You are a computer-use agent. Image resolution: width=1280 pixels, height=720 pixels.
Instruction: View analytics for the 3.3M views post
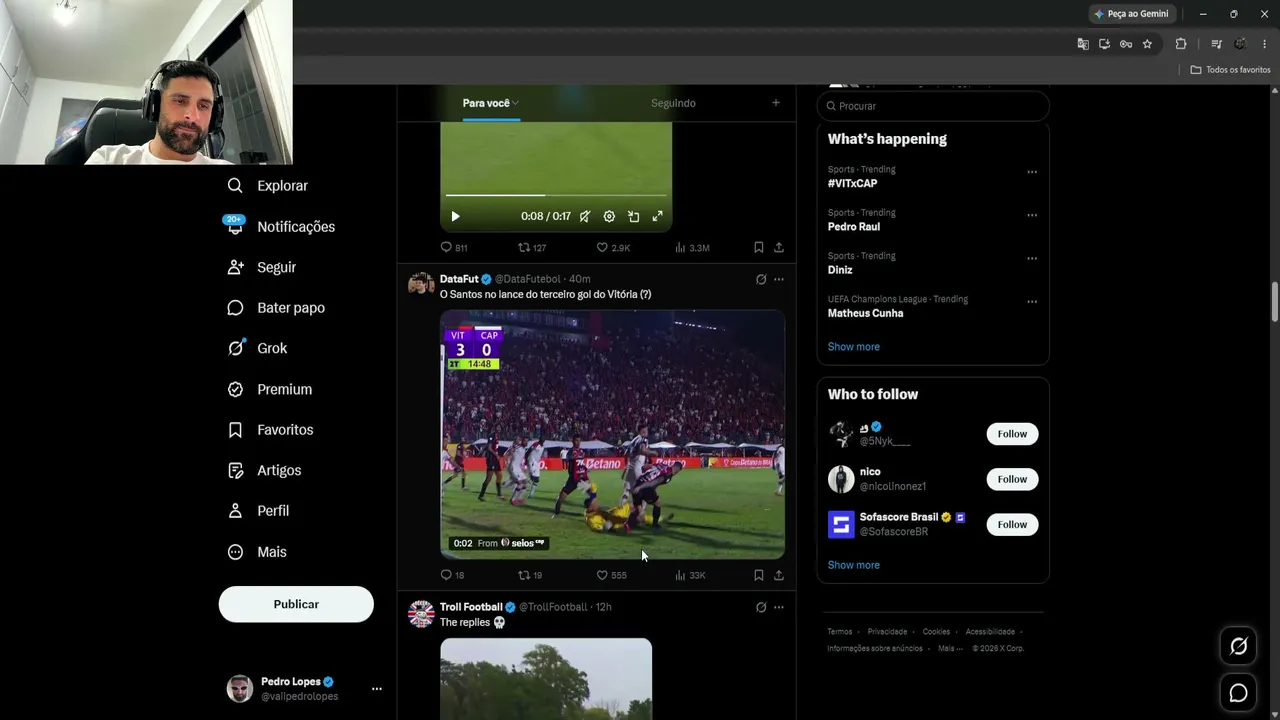(x=692, y=248)
